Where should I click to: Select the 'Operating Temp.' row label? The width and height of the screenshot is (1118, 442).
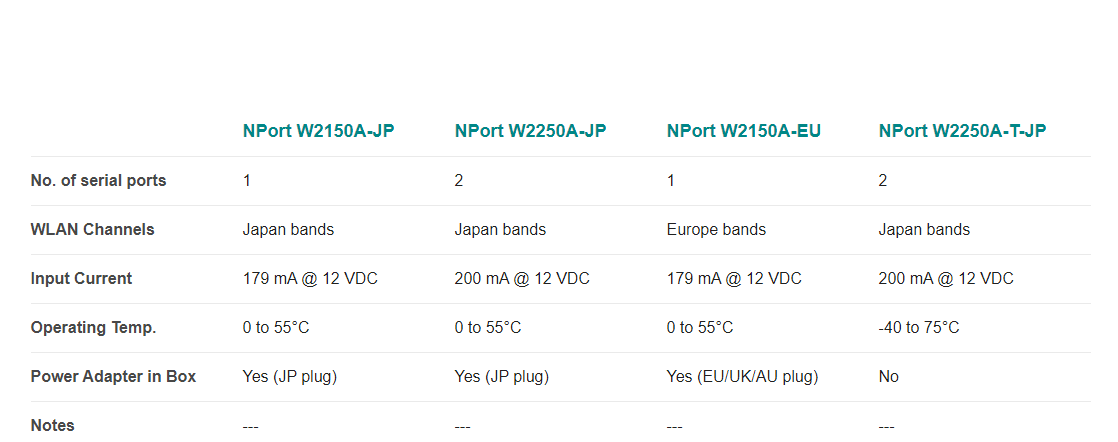tap(93, 327)
